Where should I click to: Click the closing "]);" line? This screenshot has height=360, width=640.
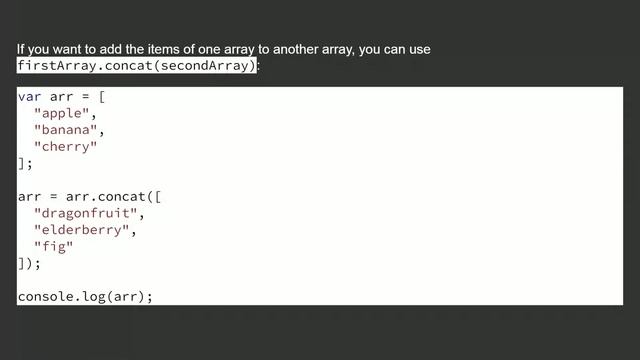pos(29,263)
